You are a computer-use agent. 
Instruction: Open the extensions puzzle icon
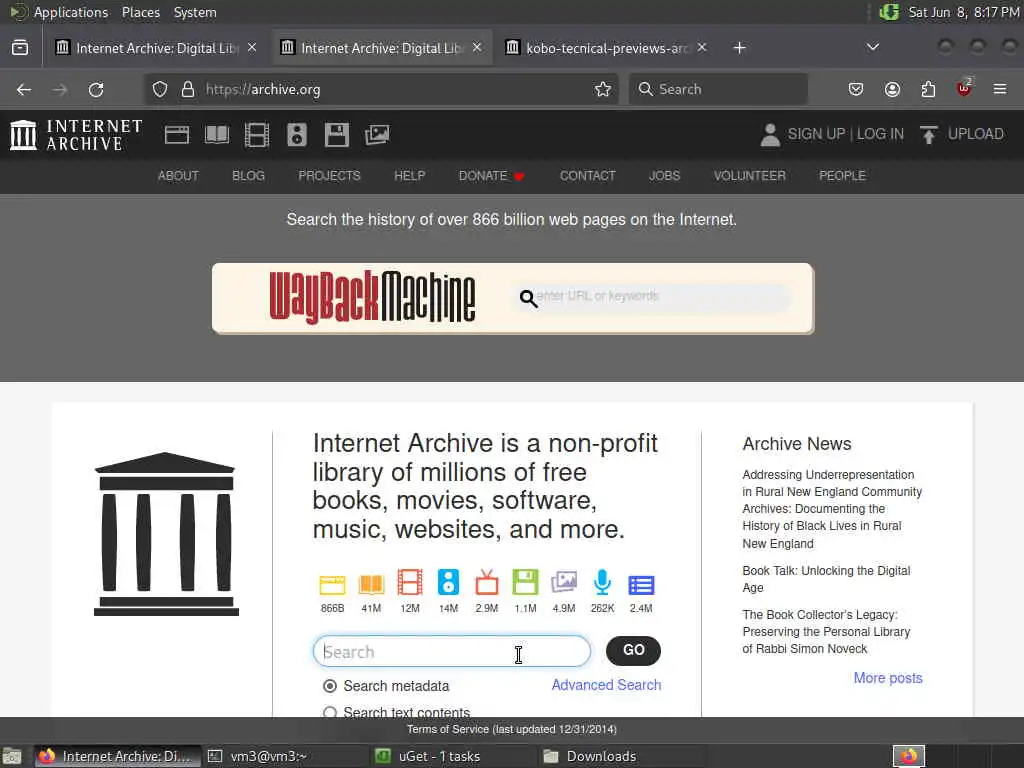(928, 89)
